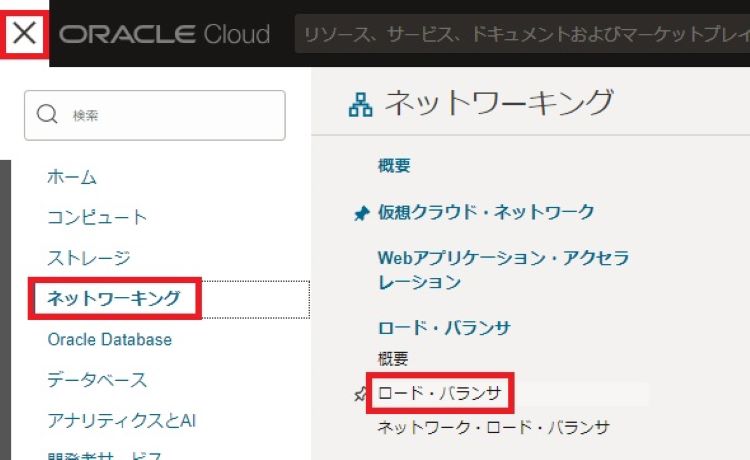750x460 pixels.
Task: Click the networking icon beside the ネットワーキング heading
Action: point(360,103)
